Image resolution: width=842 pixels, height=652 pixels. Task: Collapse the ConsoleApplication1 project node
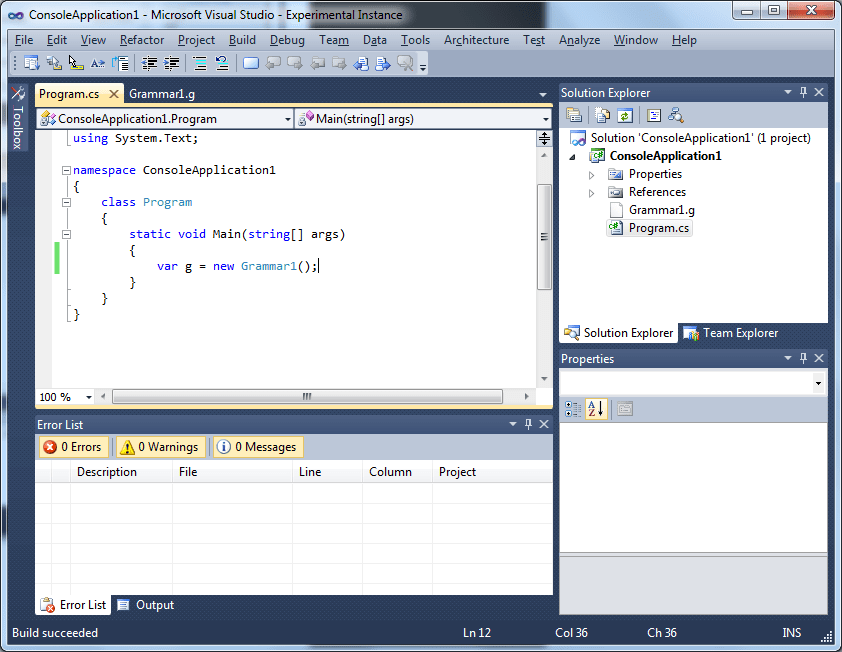coord(572,157)
